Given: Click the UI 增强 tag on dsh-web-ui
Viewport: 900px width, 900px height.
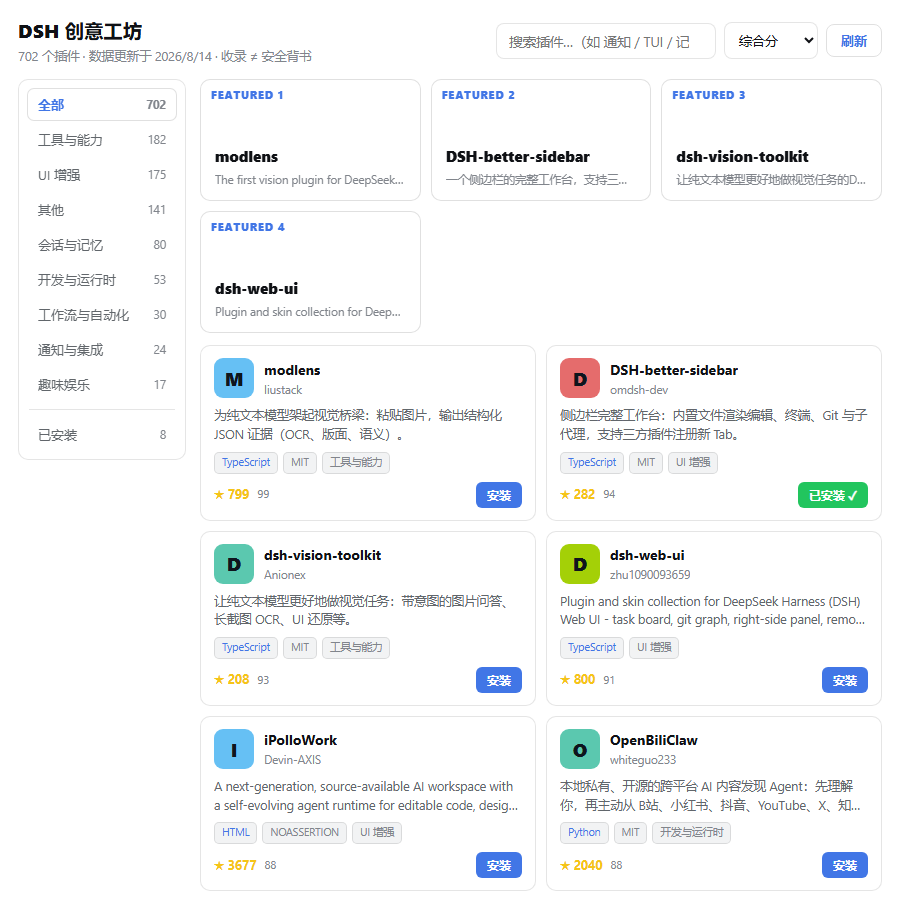Looking at the screenshot, I should [x=654, y=647].
